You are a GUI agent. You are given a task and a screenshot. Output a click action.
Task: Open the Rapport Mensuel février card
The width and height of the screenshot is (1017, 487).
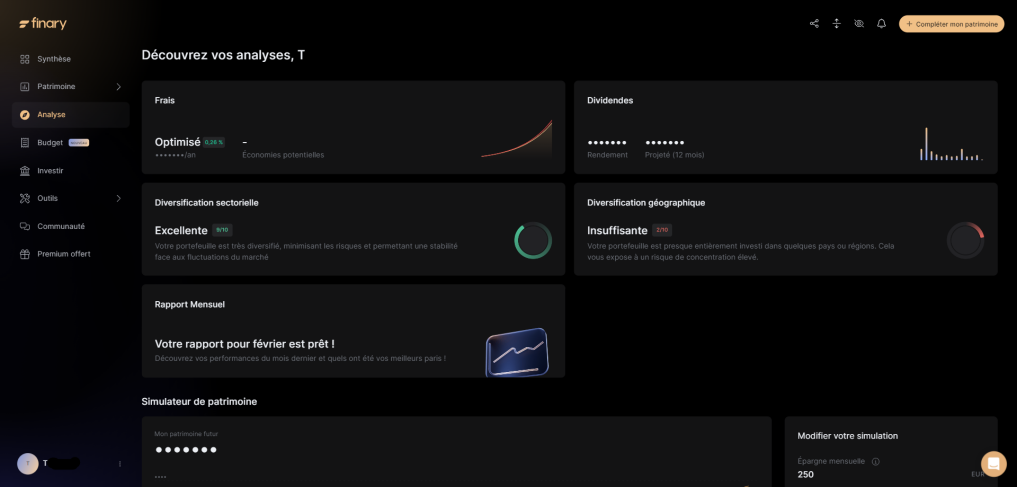click(353, 331)
